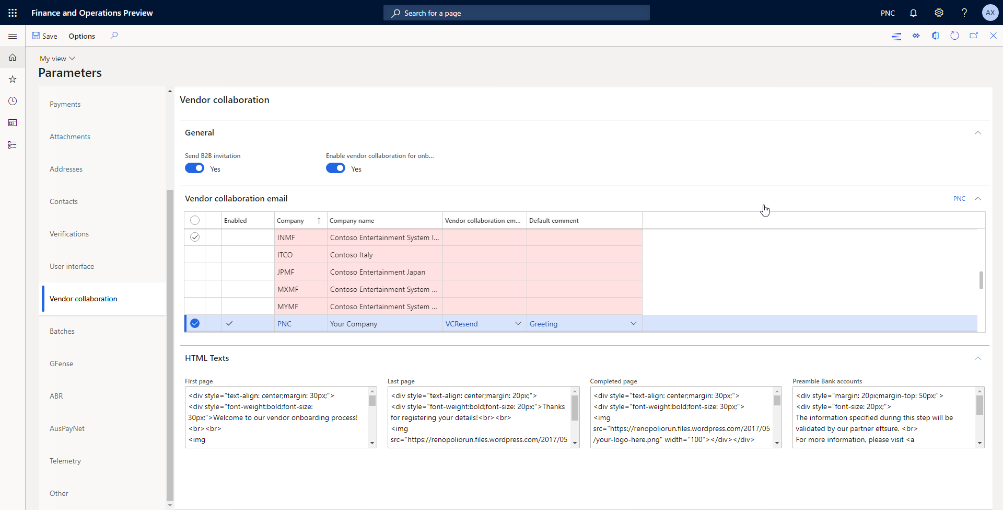Collapse the HTML Texts section
The height and width of the screenshot is (510, 1003).
(x=977, y=358)
